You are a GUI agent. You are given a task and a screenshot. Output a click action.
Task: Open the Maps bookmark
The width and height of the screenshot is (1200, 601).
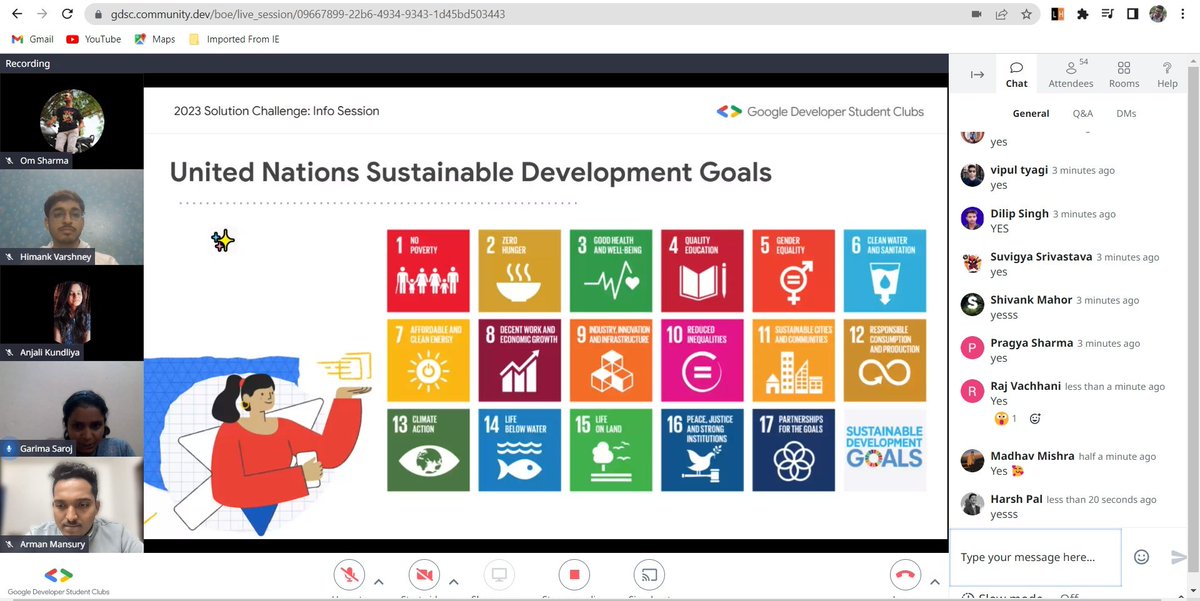(155, 39)
